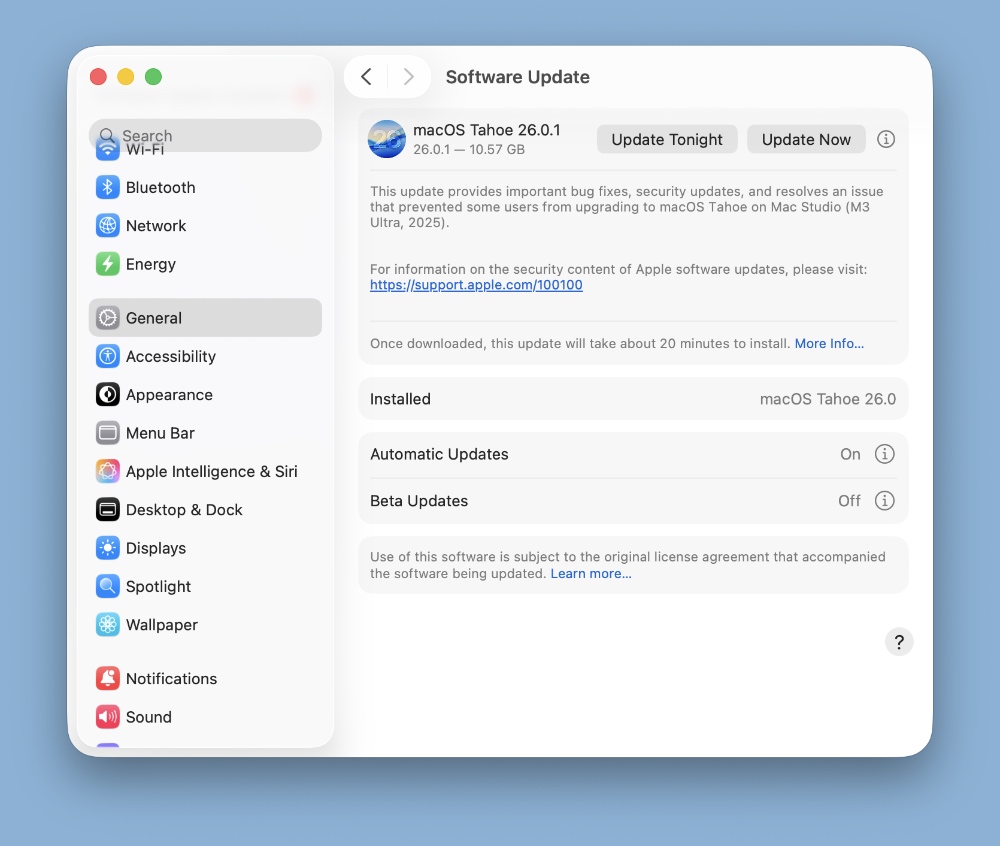The image size is (1000, 846).
Task: Select the Spotlight magnifier icon
Action: click(x=107, y=586)
